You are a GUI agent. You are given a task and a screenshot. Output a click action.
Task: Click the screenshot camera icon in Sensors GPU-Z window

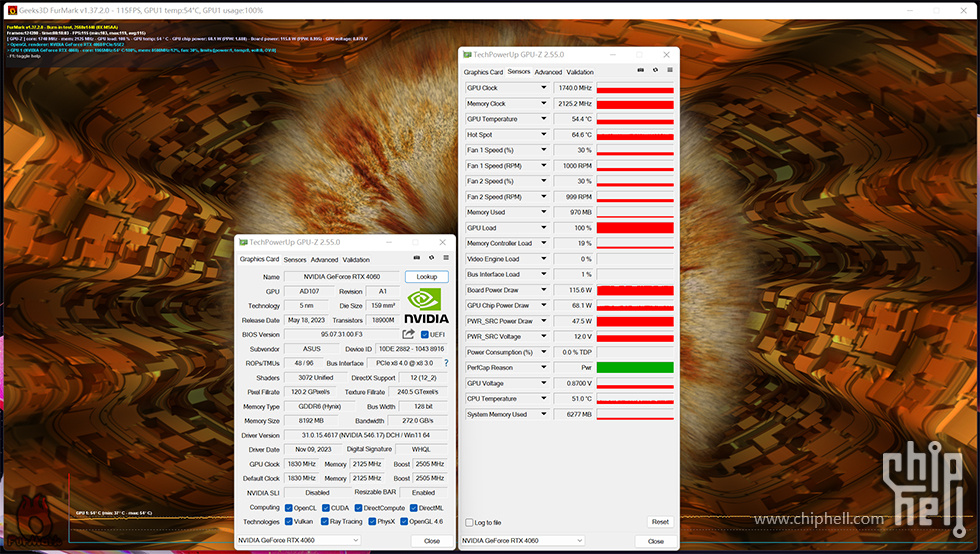[x=641, y=70]
